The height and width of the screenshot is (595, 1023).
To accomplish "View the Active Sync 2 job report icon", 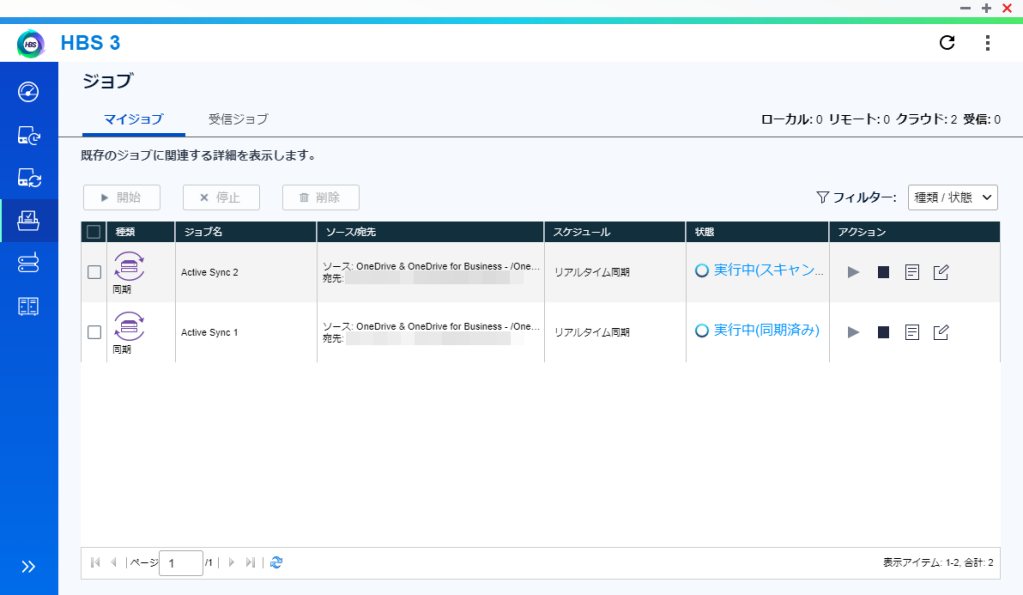I will coord(912,272).
